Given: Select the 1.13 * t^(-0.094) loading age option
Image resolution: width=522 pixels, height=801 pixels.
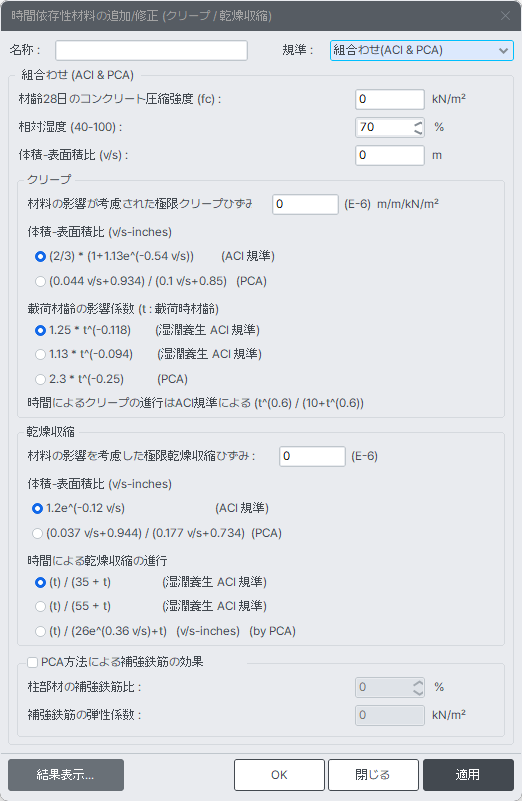Looking at the screenshot, I should click(x=40, y=354).
